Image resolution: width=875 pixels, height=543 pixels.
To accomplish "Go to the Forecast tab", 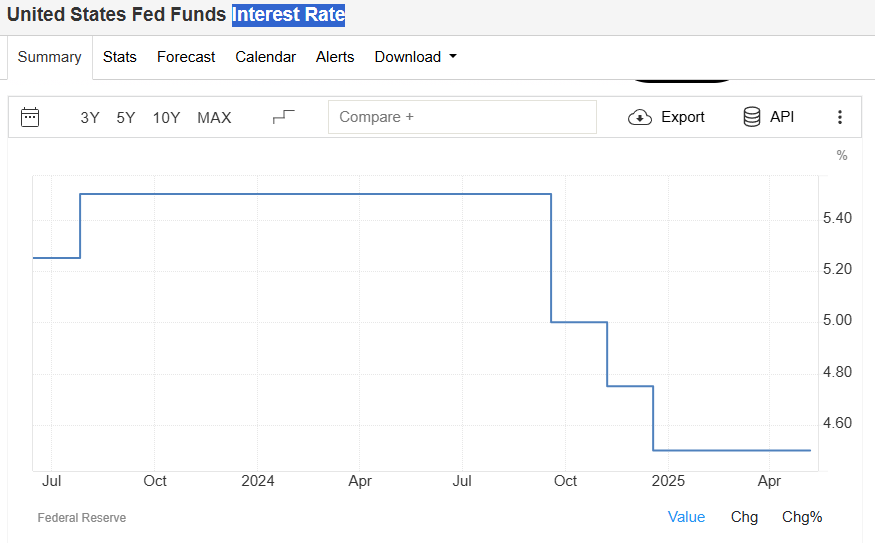I will [x=186, y=57].
